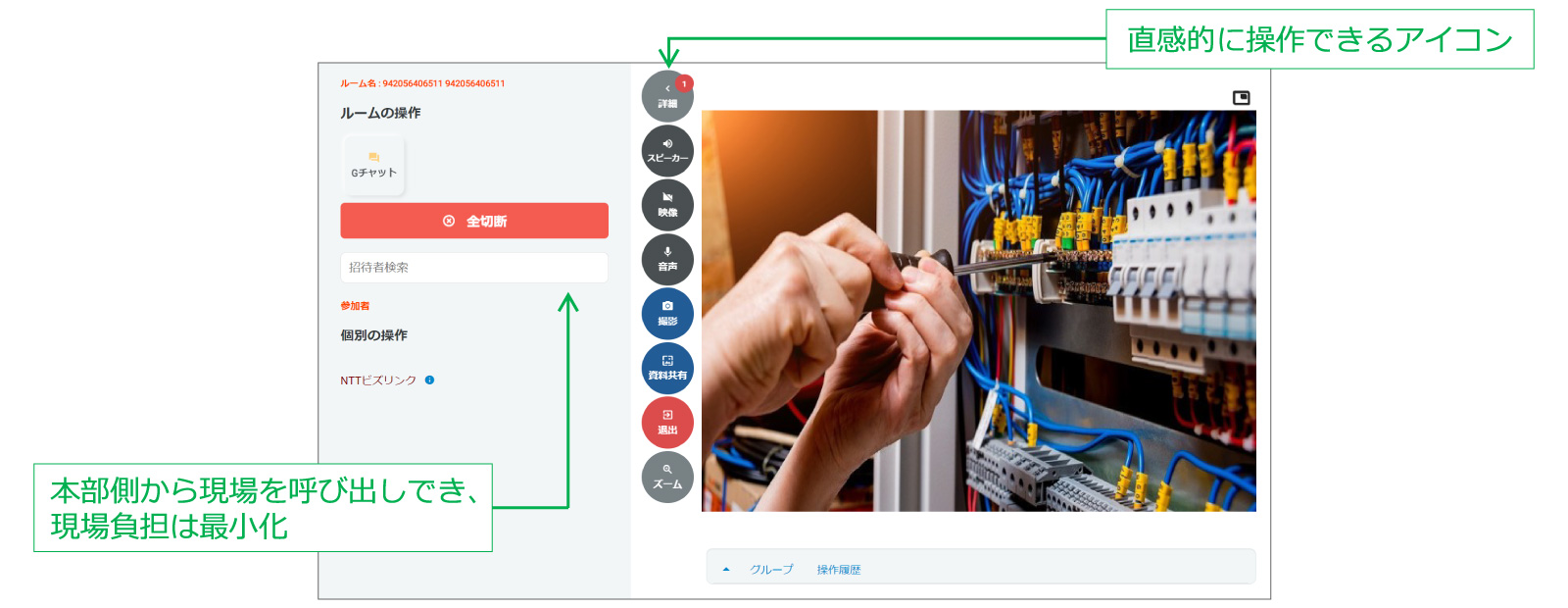Focus the 招待者検索 search field
The image size is (1568, 608).
pyautogui.click(x=473, y=268)
